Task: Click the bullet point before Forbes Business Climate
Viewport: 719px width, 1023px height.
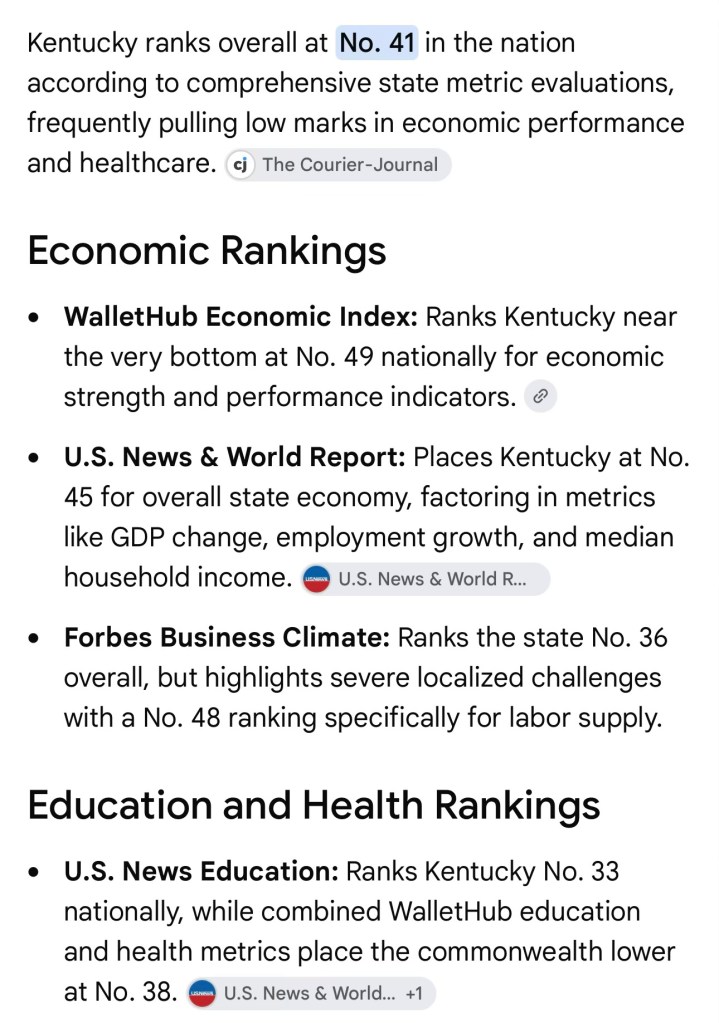Action: (x=34, y=639)
